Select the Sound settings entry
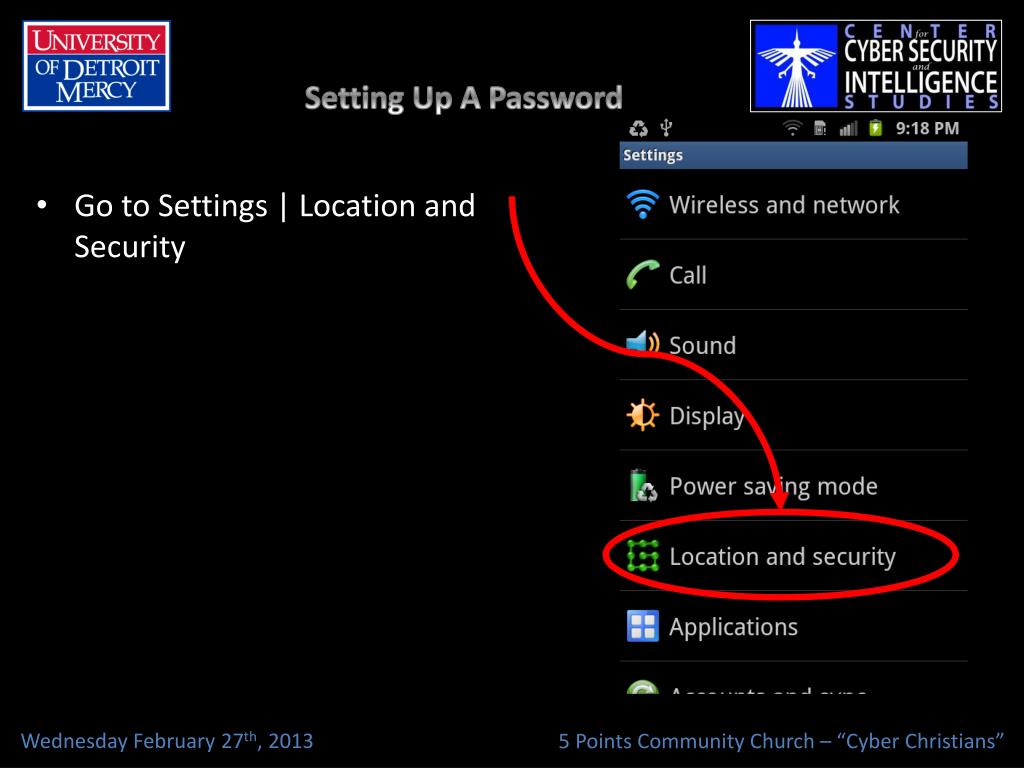1024x768 pixels. [793, 345]
